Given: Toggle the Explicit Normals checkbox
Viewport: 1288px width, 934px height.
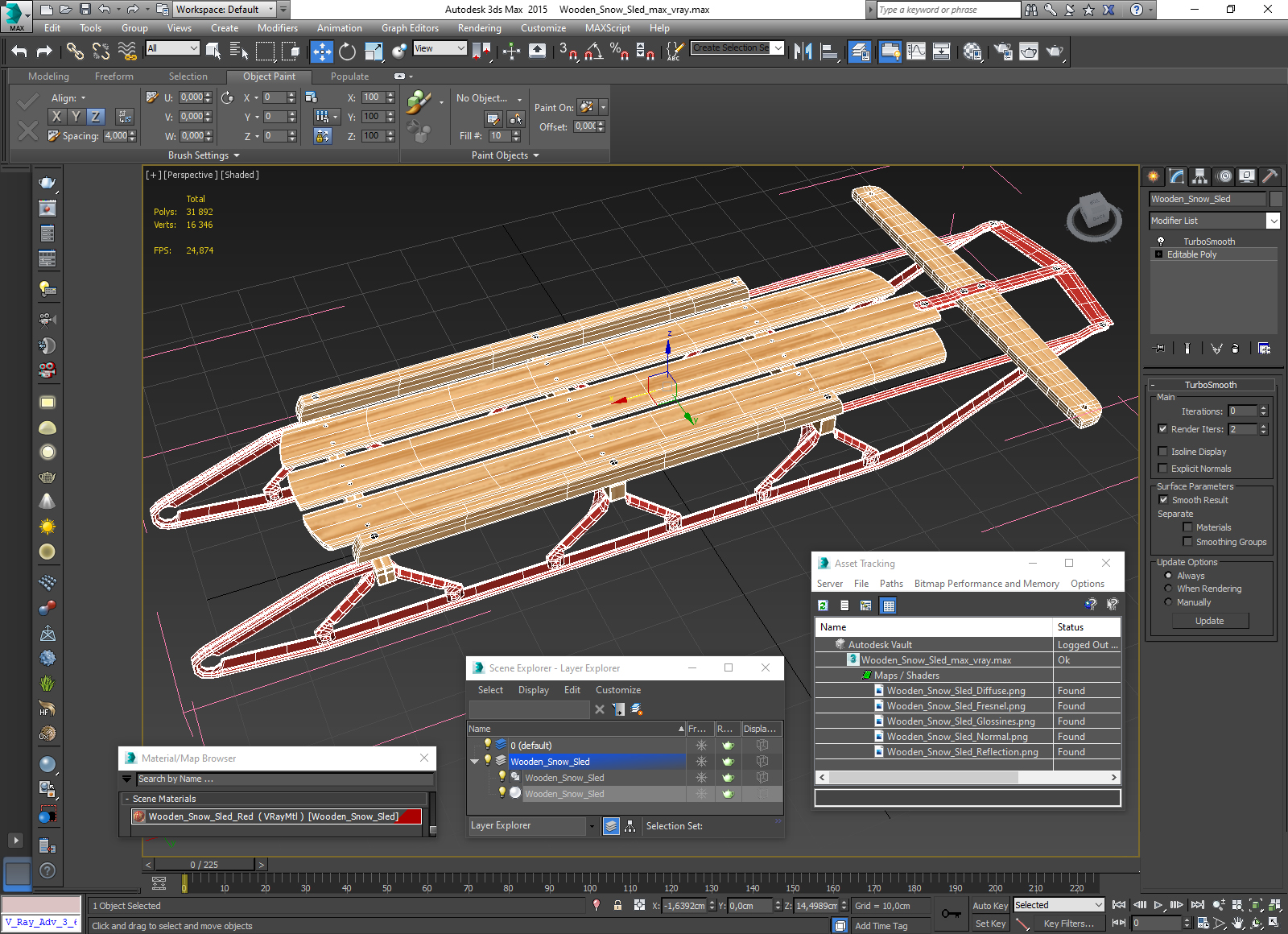Looking at the screenshot, I should coord(1162,469).
